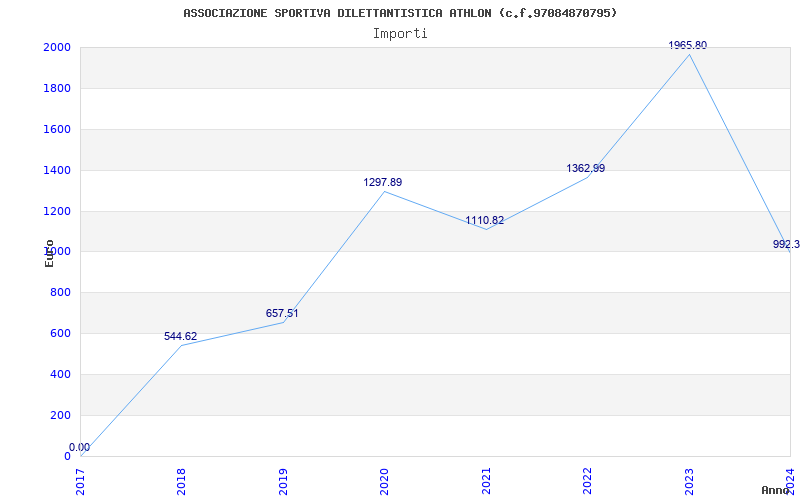This screenshot has height=500, width=800.
Task: Click the 2019 x-axis label
Action: (x=283, y=482)
